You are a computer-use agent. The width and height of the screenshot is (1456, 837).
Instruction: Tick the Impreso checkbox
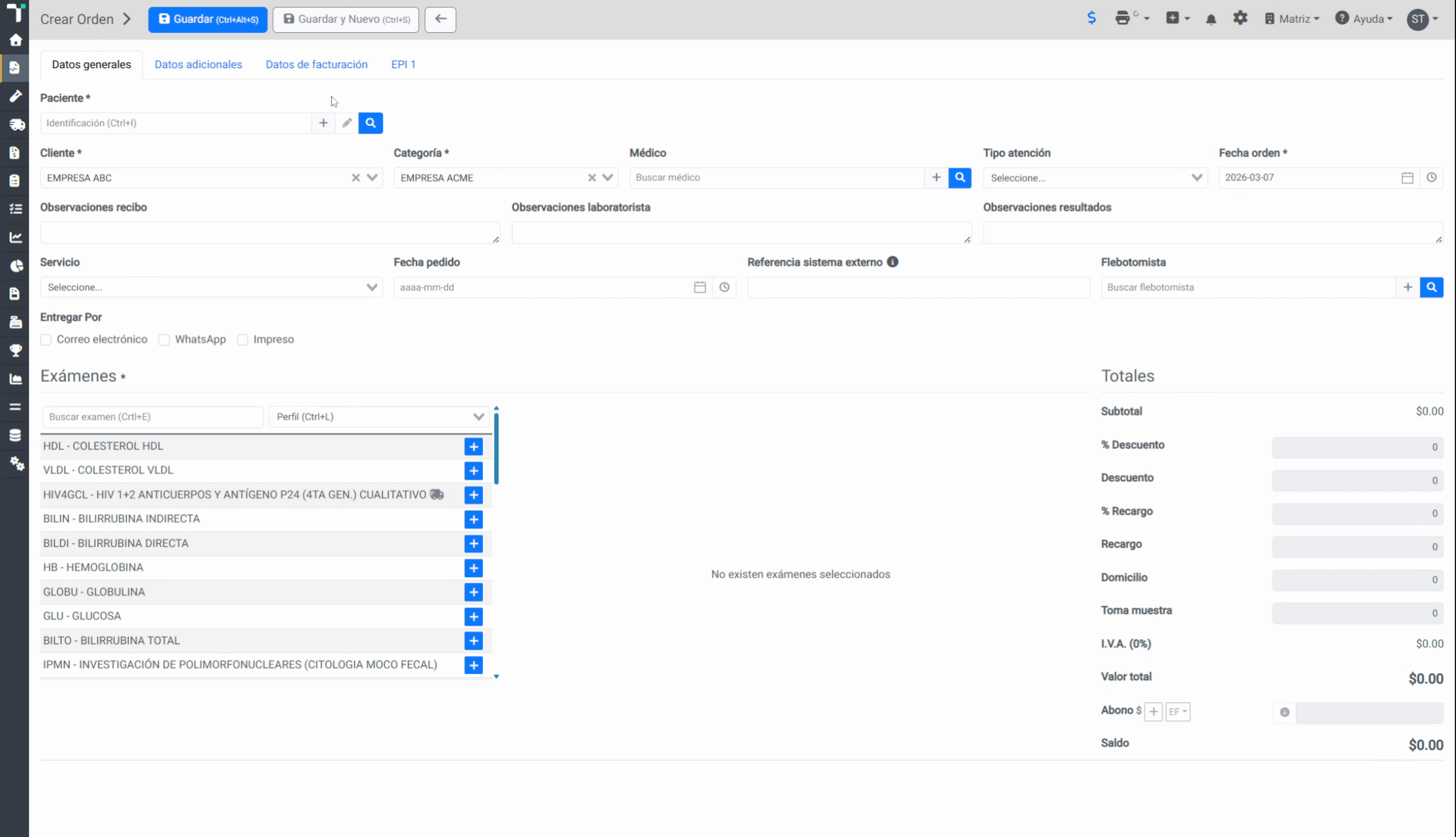point(242,340)
